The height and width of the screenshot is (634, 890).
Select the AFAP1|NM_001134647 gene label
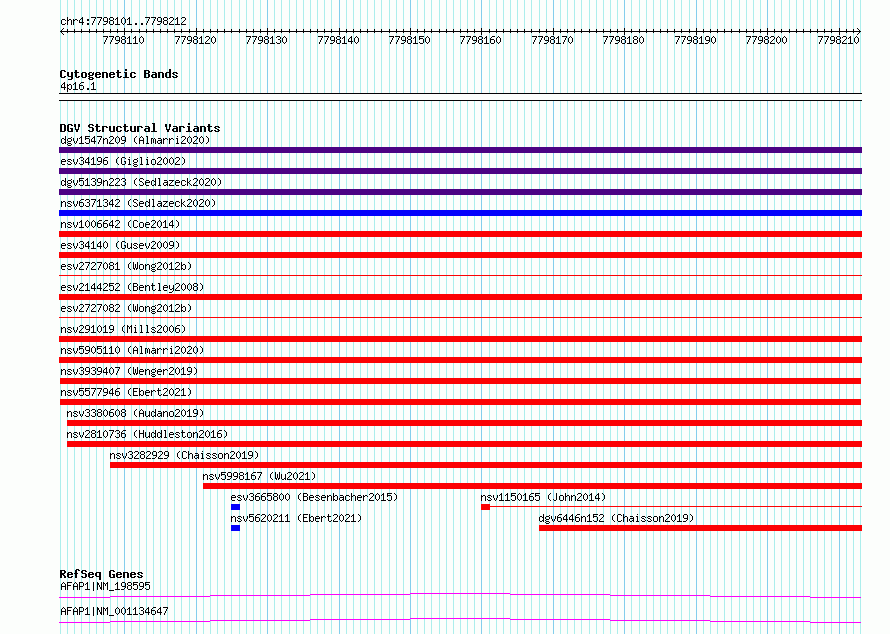pyautogui.click(x=114, y=611)
